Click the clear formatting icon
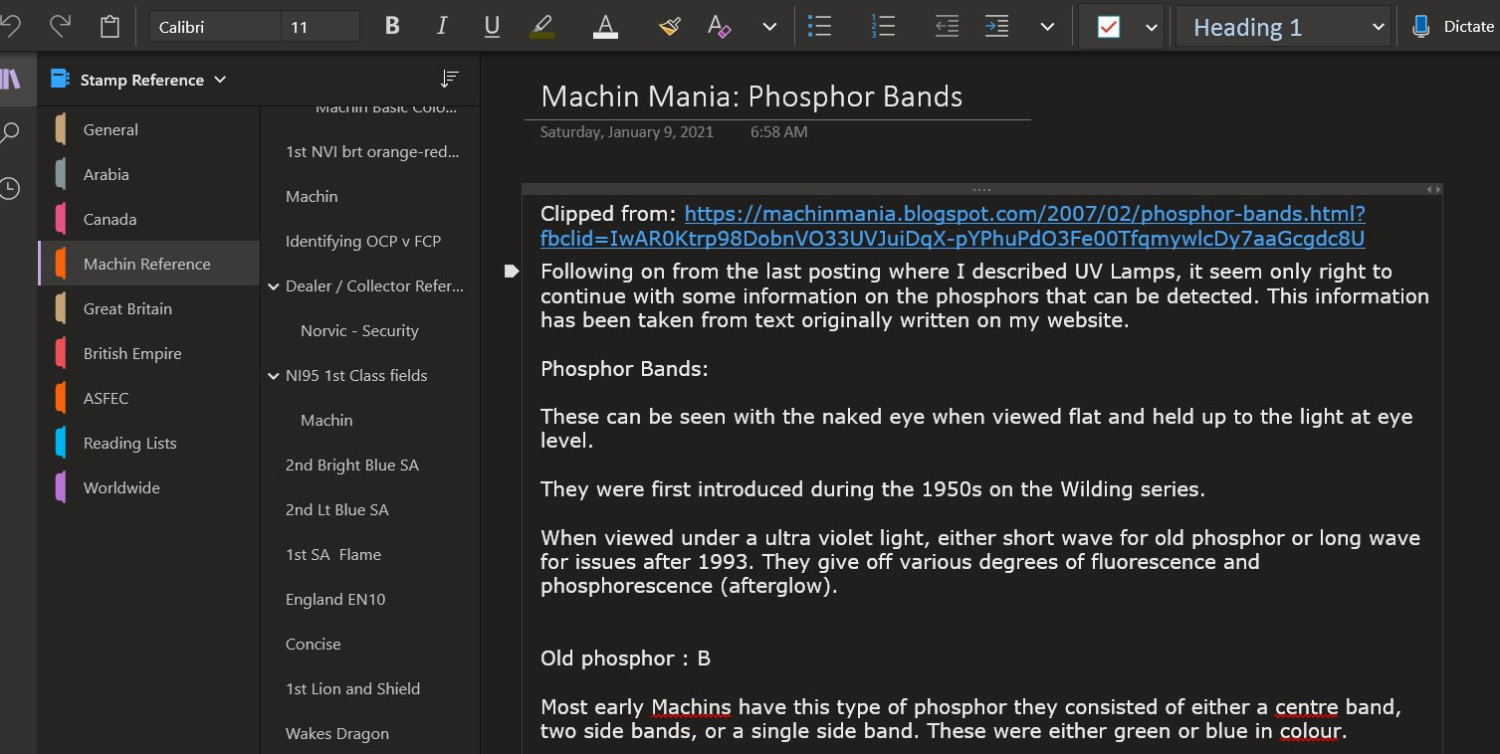The height and width of the screenshot is (754, 1500). point(719,27)
